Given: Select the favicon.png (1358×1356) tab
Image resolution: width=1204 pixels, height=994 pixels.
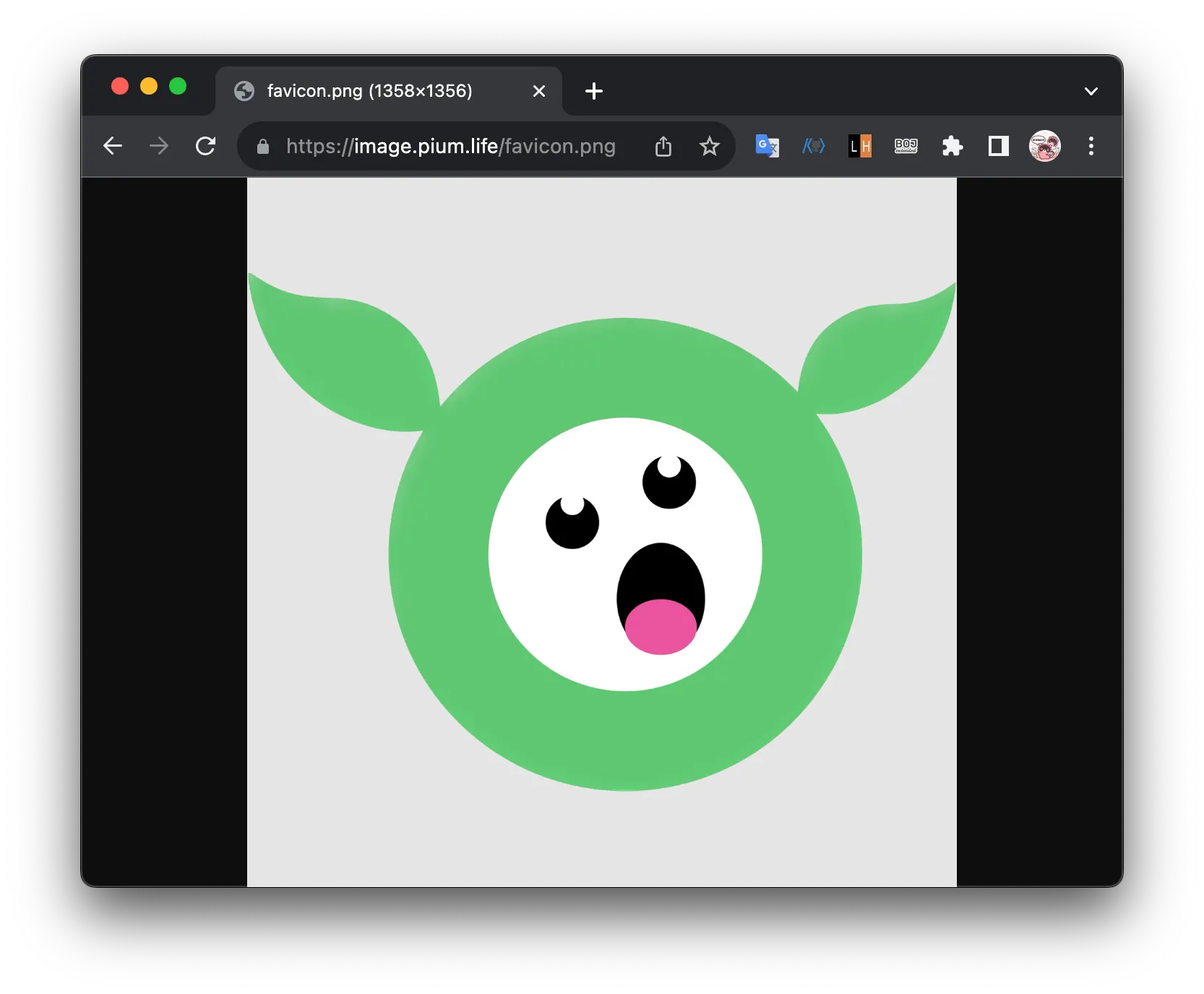Looking at the screenshot, I should point(369,91).
